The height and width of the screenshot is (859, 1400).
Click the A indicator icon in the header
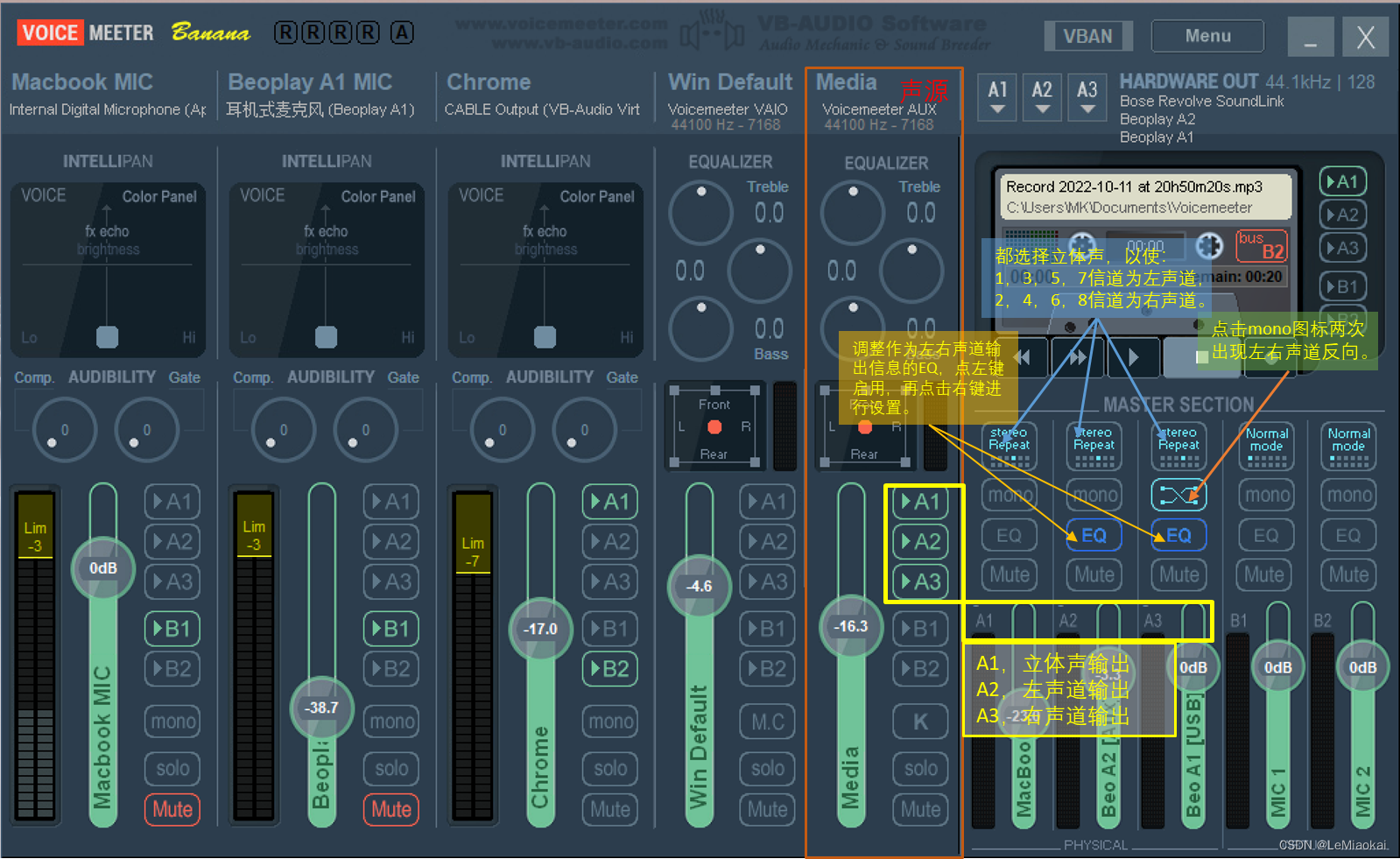tap(402, 33)
